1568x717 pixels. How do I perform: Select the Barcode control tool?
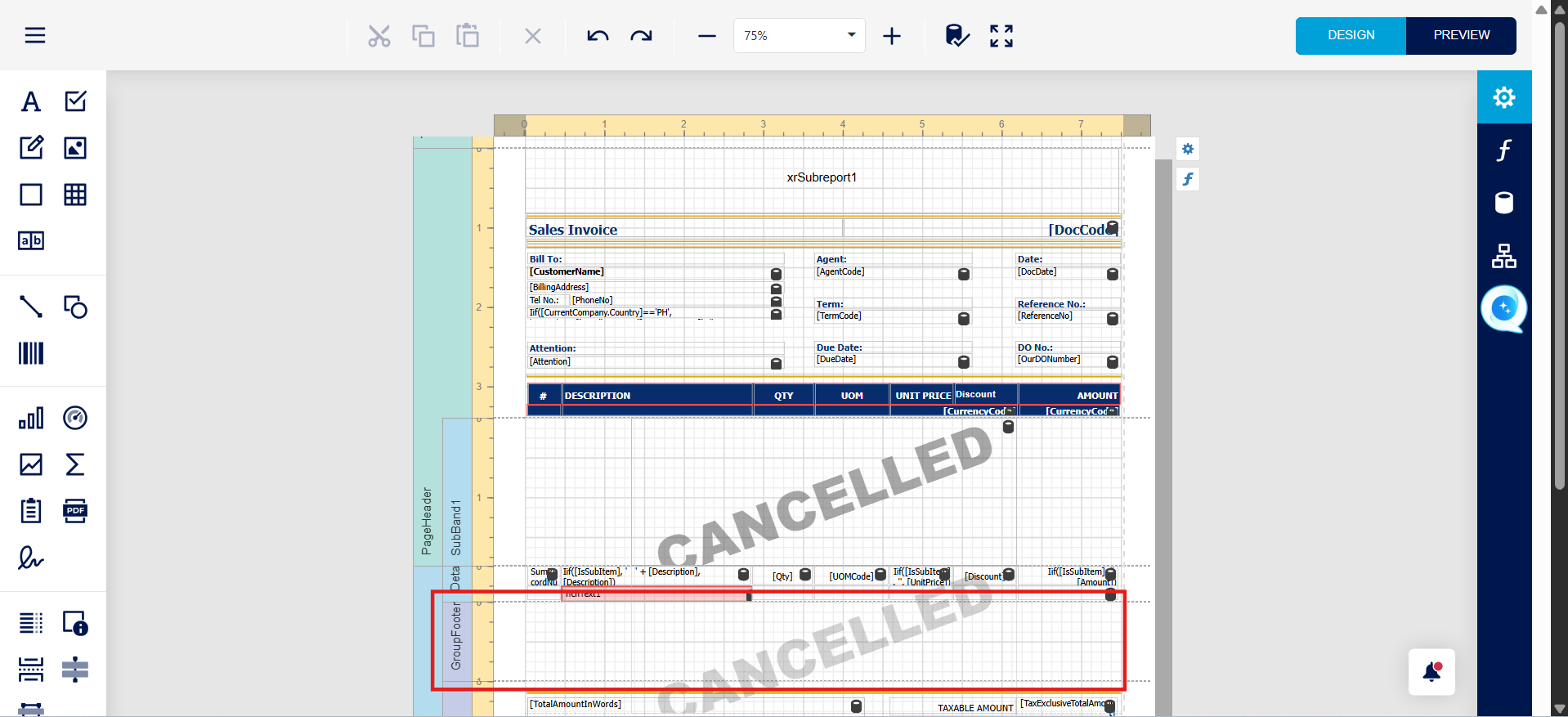(31, 353)
